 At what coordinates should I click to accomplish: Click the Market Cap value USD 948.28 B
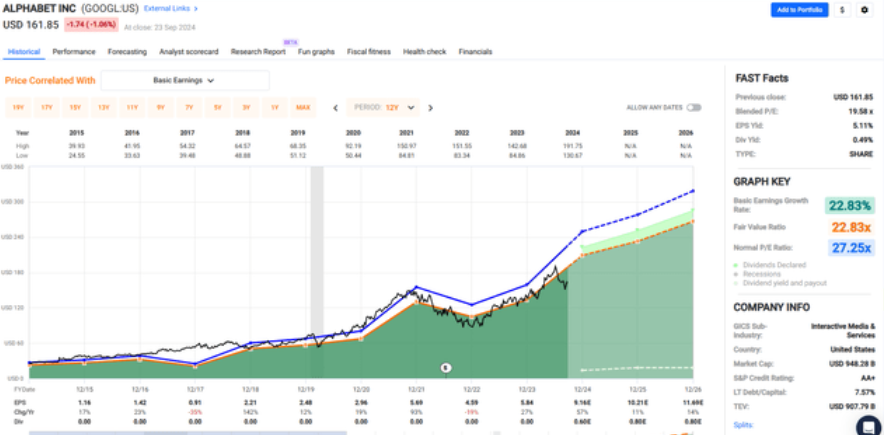(852, 363)
